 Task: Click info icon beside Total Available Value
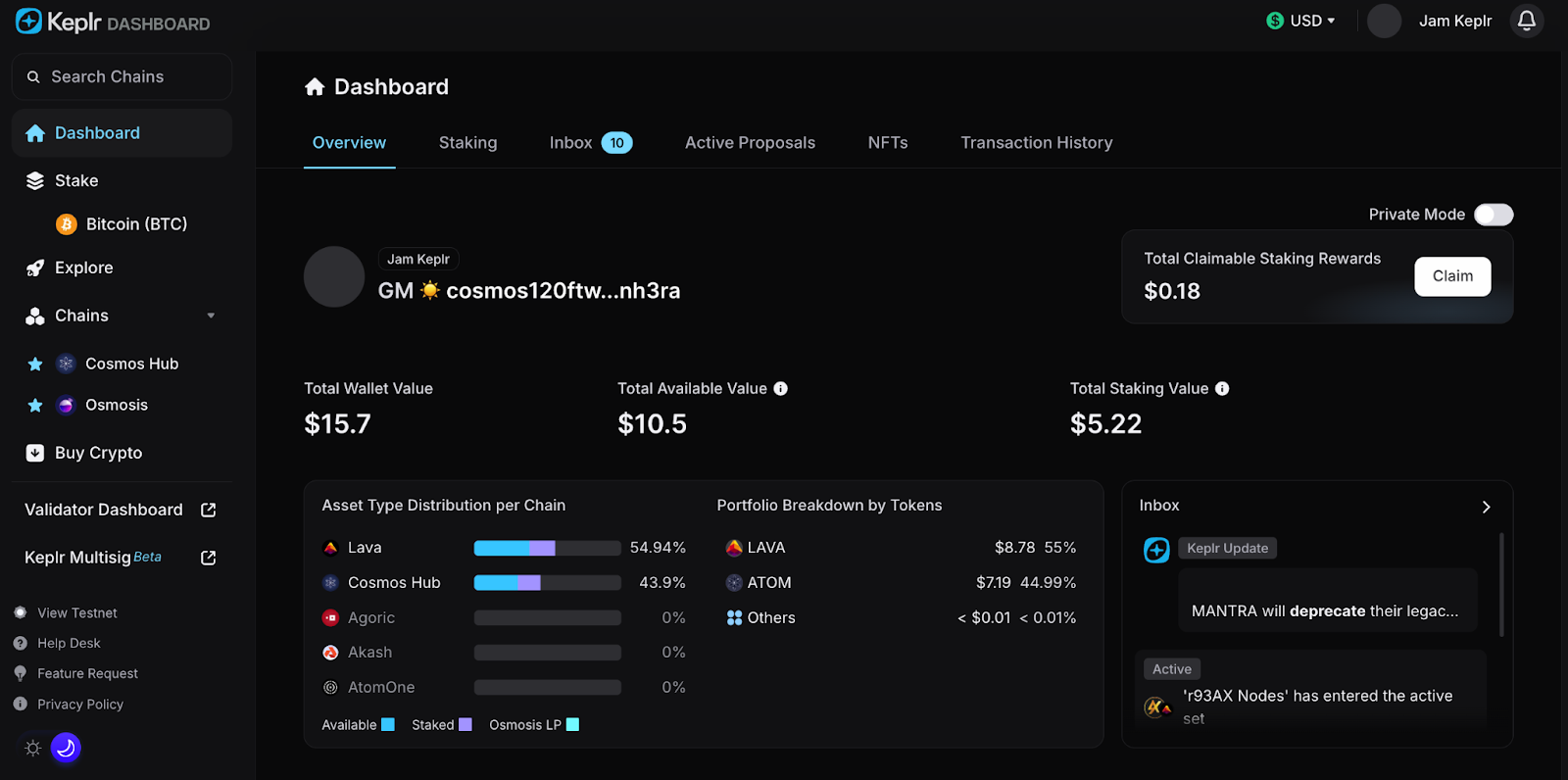pos(781,389)
